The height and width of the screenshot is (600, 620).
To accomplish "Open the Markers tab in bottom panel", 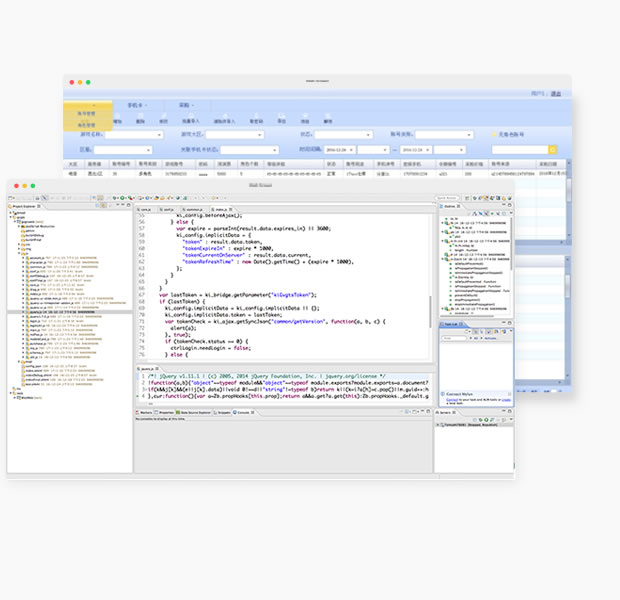I will 144,413.
